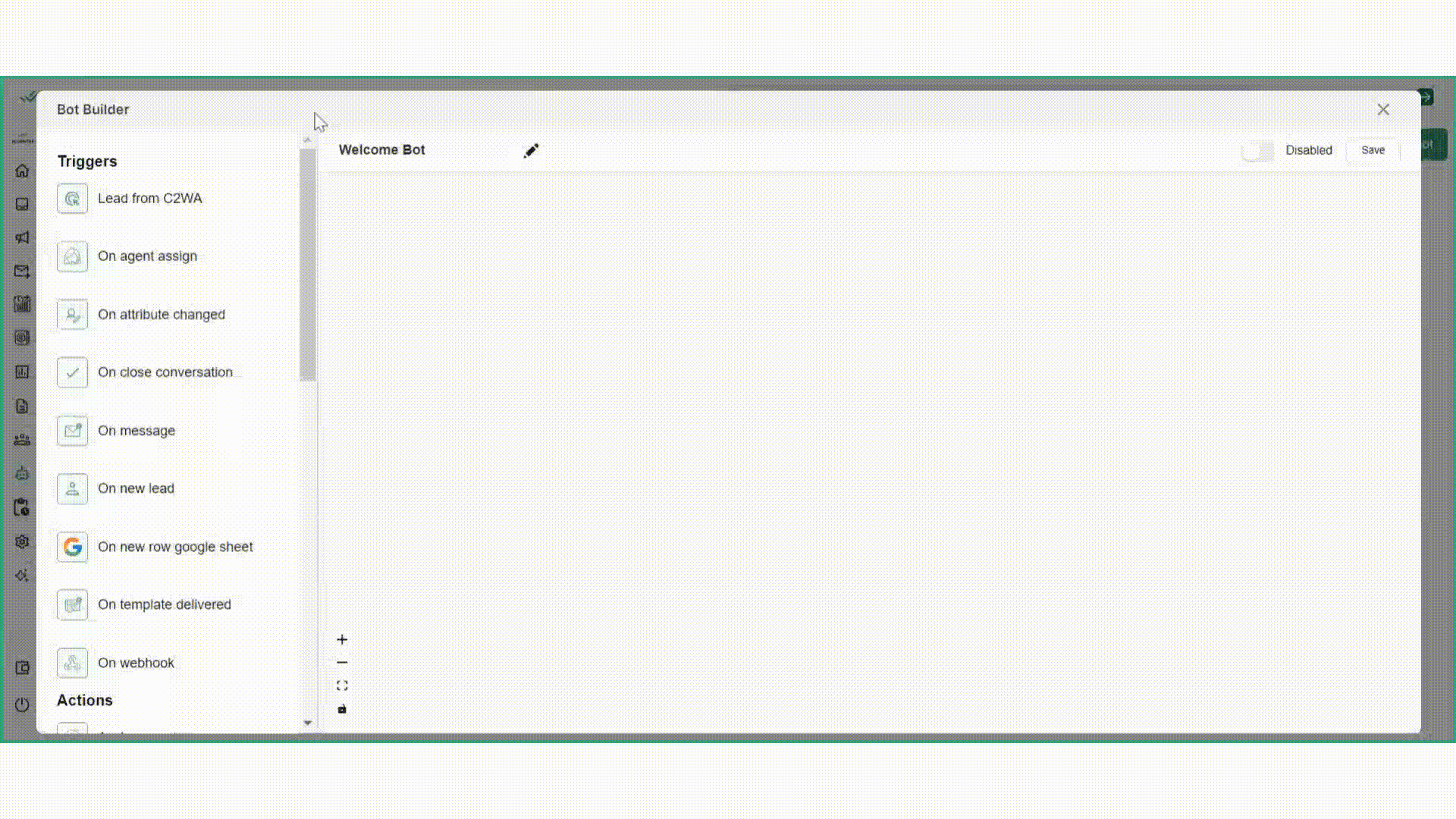Select the On webhook trigger
This screenshot has width=1456, height=819.
click(x=136, y=663)
